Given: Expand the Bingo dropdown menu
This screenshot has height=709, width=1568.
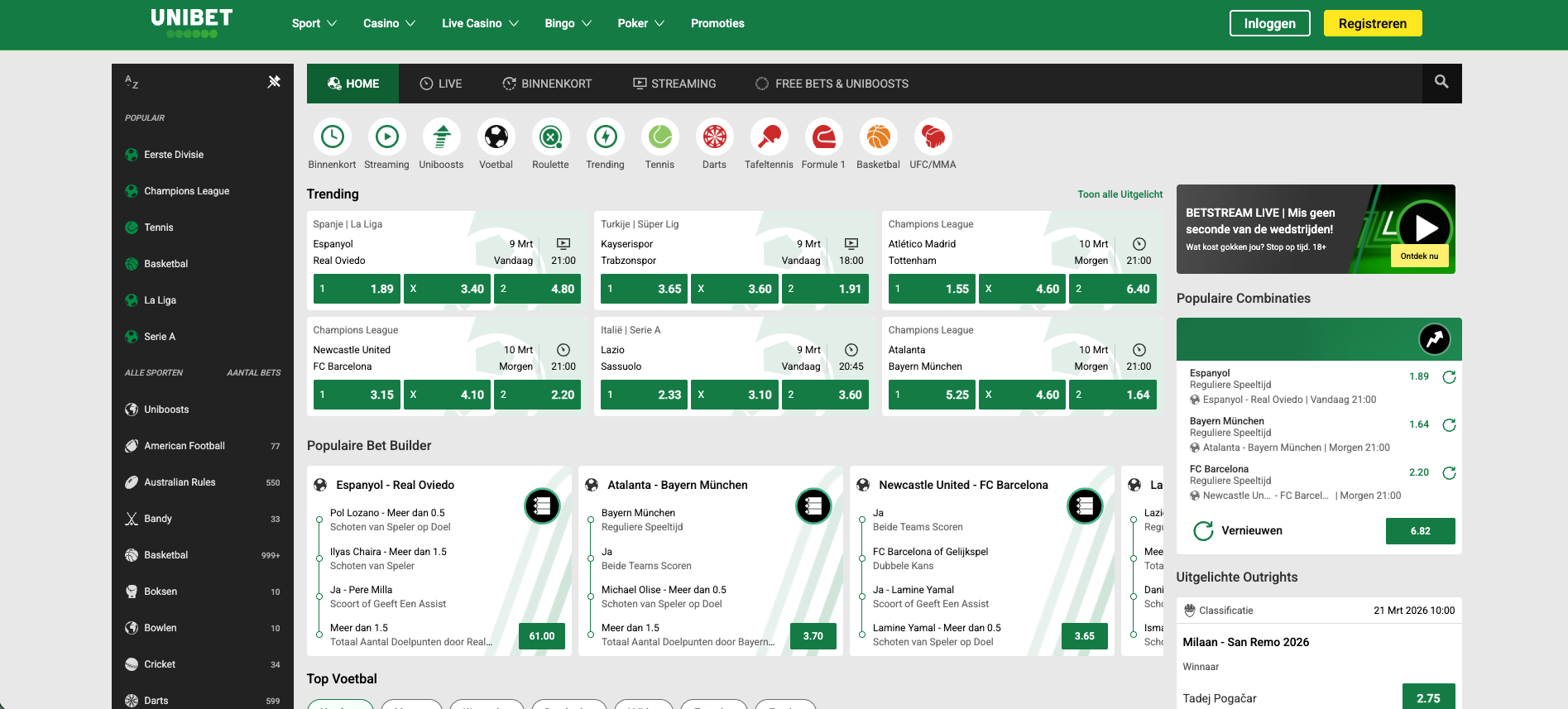Looking at the screenshot, I should [x=568, y=23].
